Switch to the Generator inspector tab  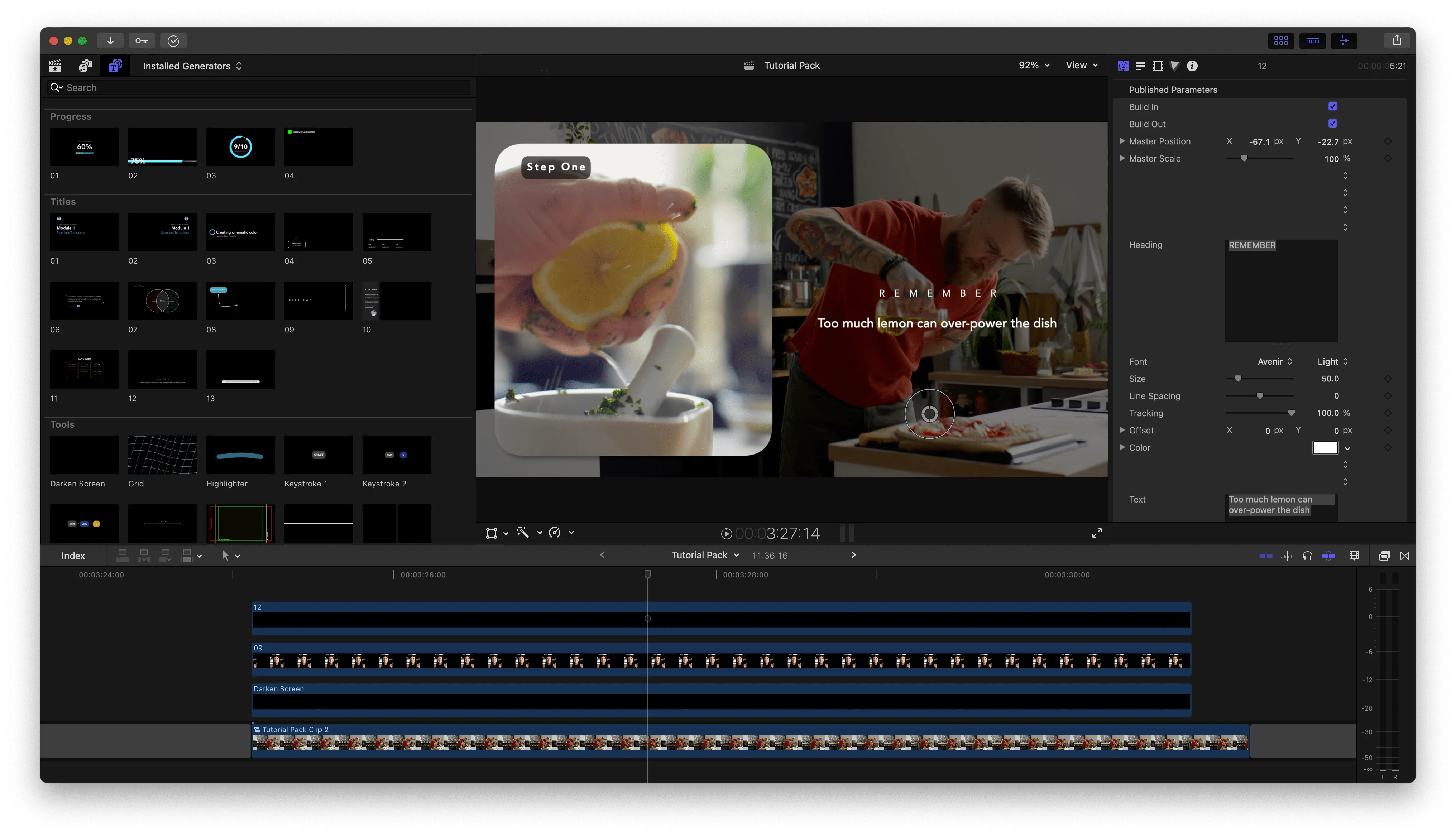coord(1123,66)
